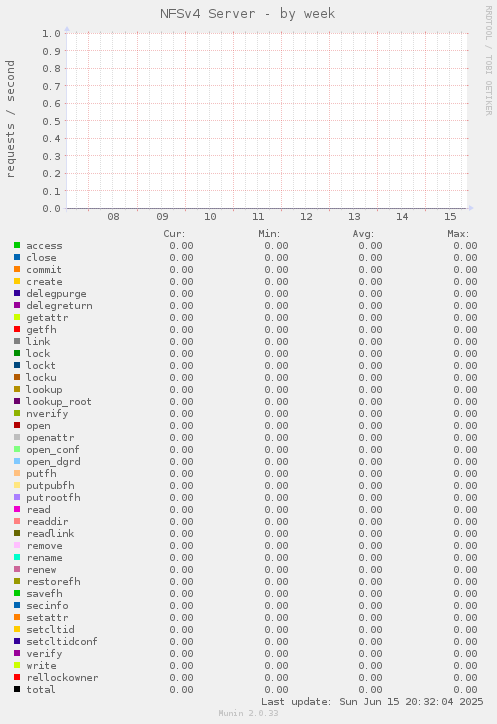497x724 pixels.
Task: Click the Cur value in the access row
Action: [x=181, y=246]
